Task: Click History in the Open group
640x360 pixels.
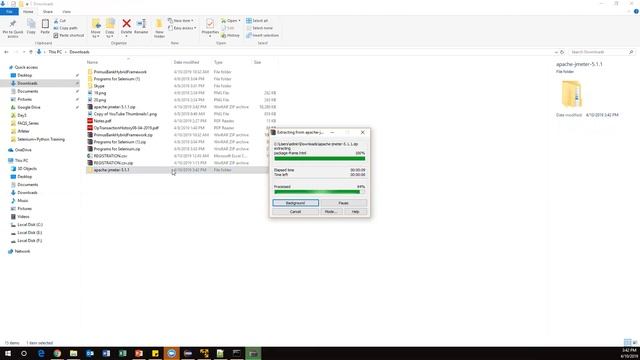Action: click(x=231, y=36)
